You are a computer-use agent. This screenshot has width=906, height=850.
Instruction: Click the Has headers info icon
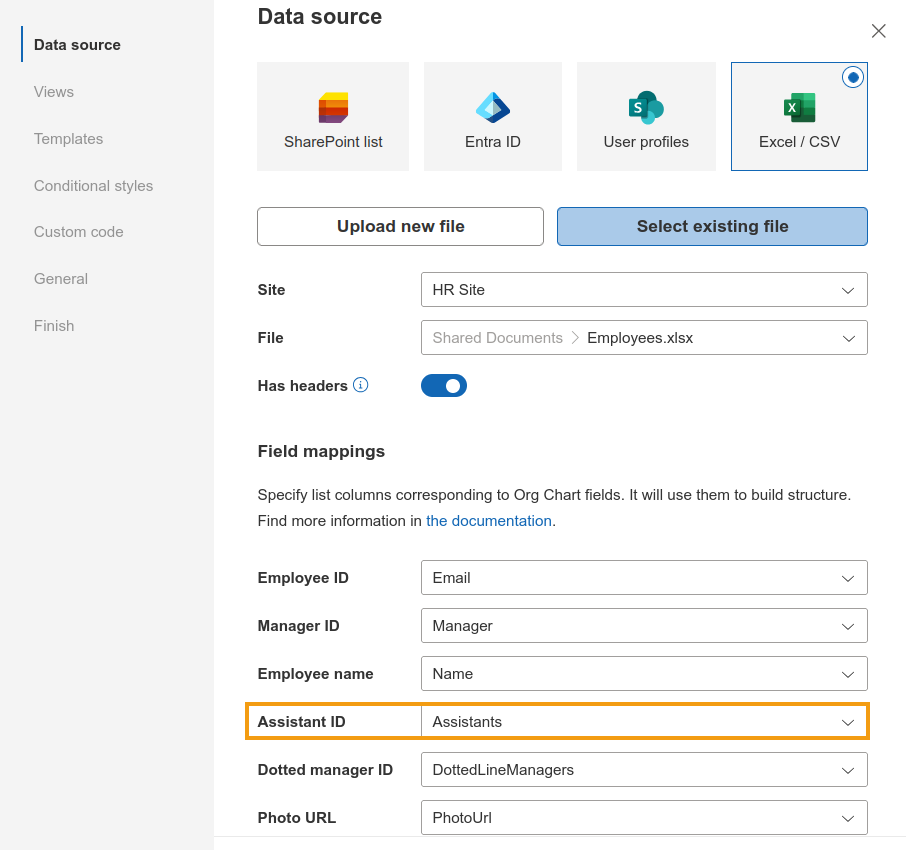coord(361,385)
